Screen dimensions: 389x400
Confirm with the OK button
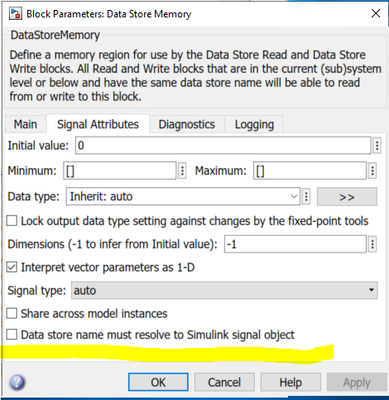[x=158, y=382]
